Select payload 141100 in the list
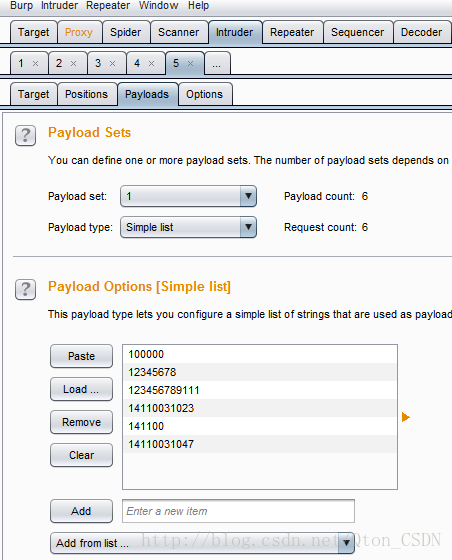Screen dimensions: 452x560 coord(260,426)
